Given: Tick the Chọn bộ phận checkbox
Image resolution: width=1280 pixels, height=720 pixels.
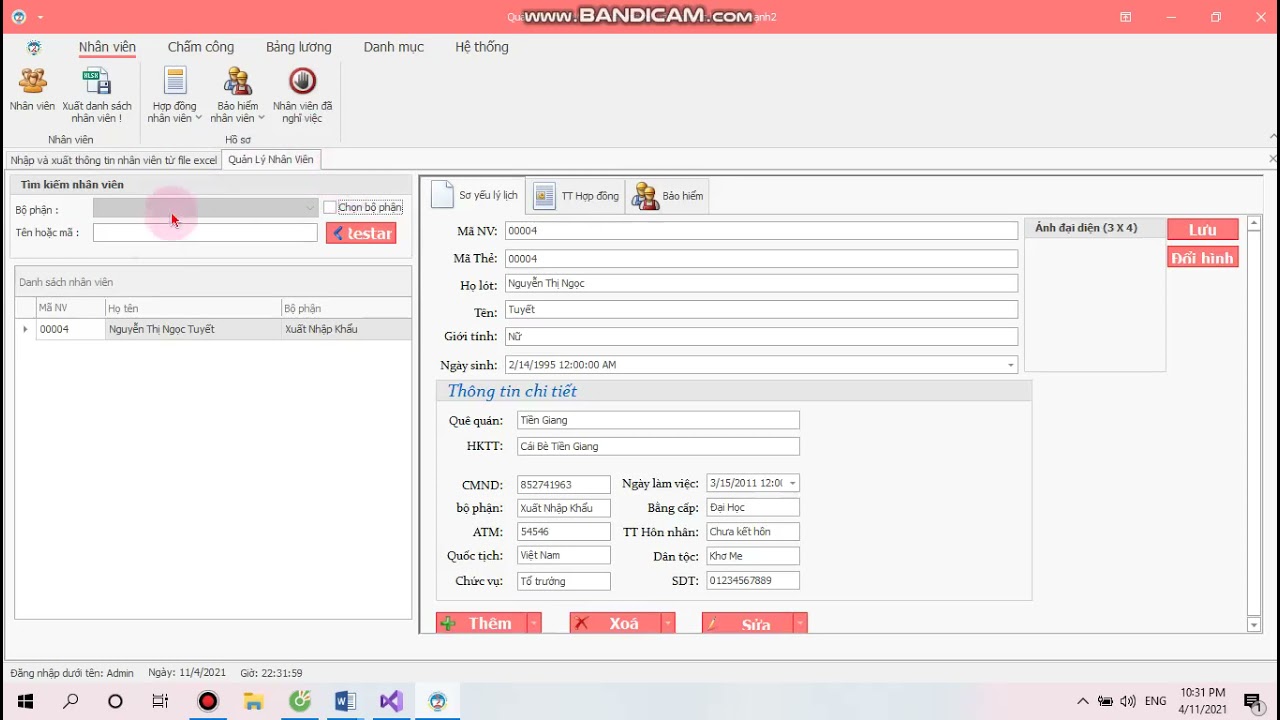Looking at the screenshot, I should (329, 207).
